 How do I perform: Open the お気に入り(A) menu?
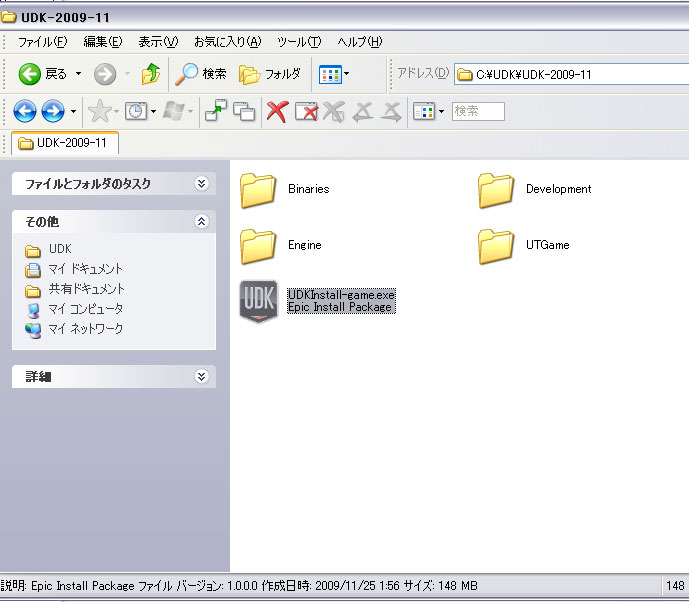[228, 42]
